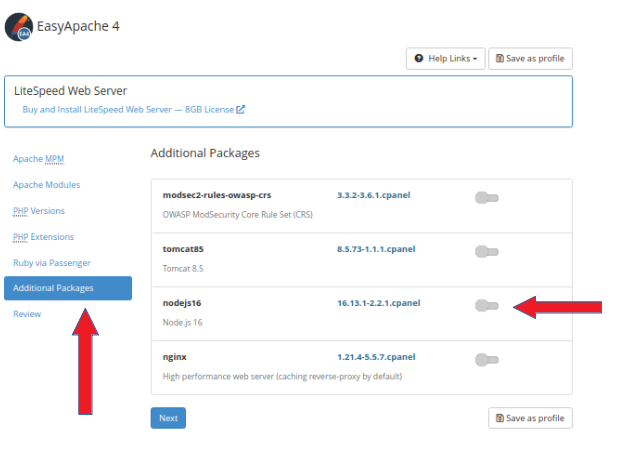The width and height of the screenshot is (634, 466).
Task: Click the tomcat85 package name
Action: [x=183, y=249]
